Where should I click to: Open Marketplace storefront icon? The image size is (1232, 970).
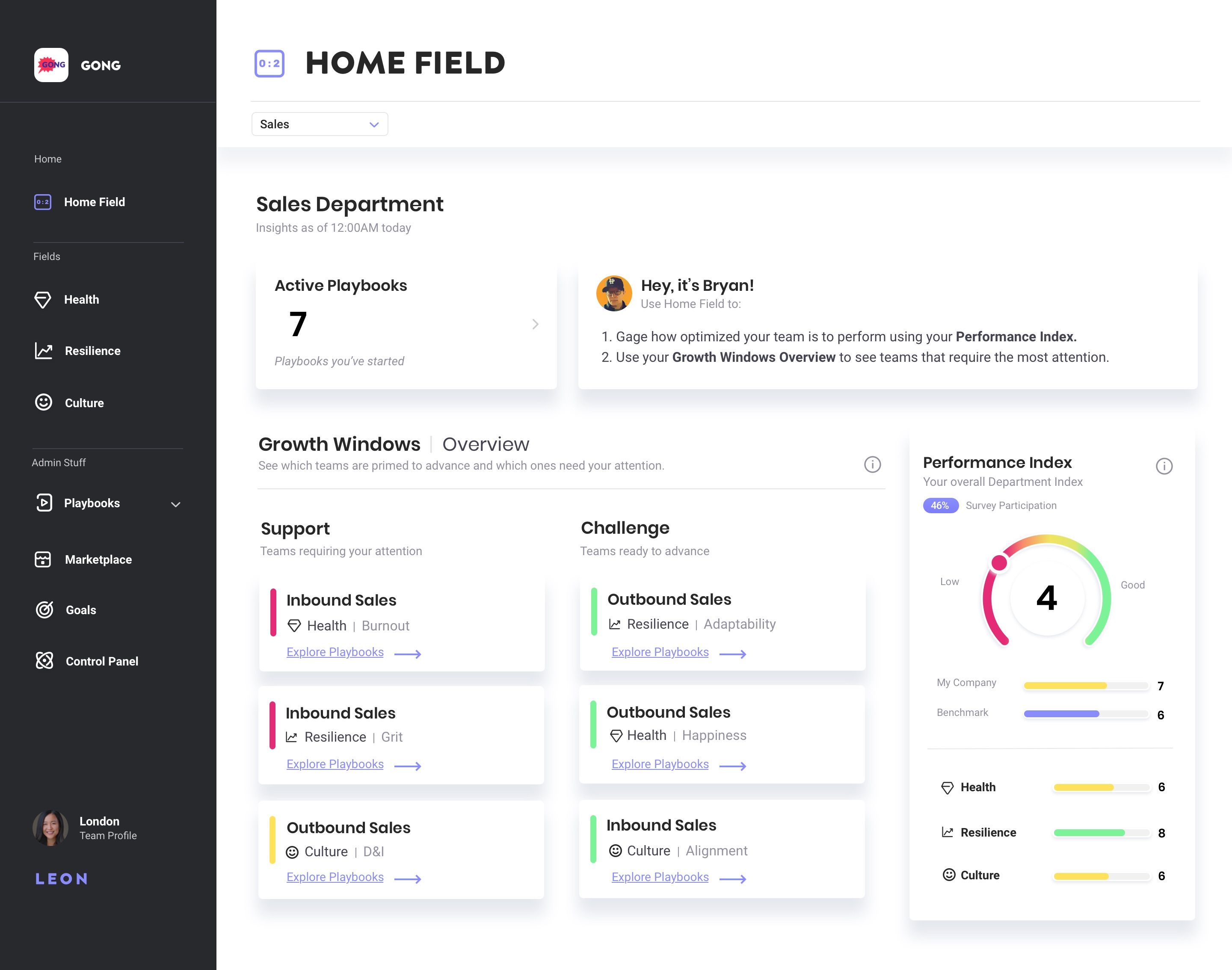[43, 559]
